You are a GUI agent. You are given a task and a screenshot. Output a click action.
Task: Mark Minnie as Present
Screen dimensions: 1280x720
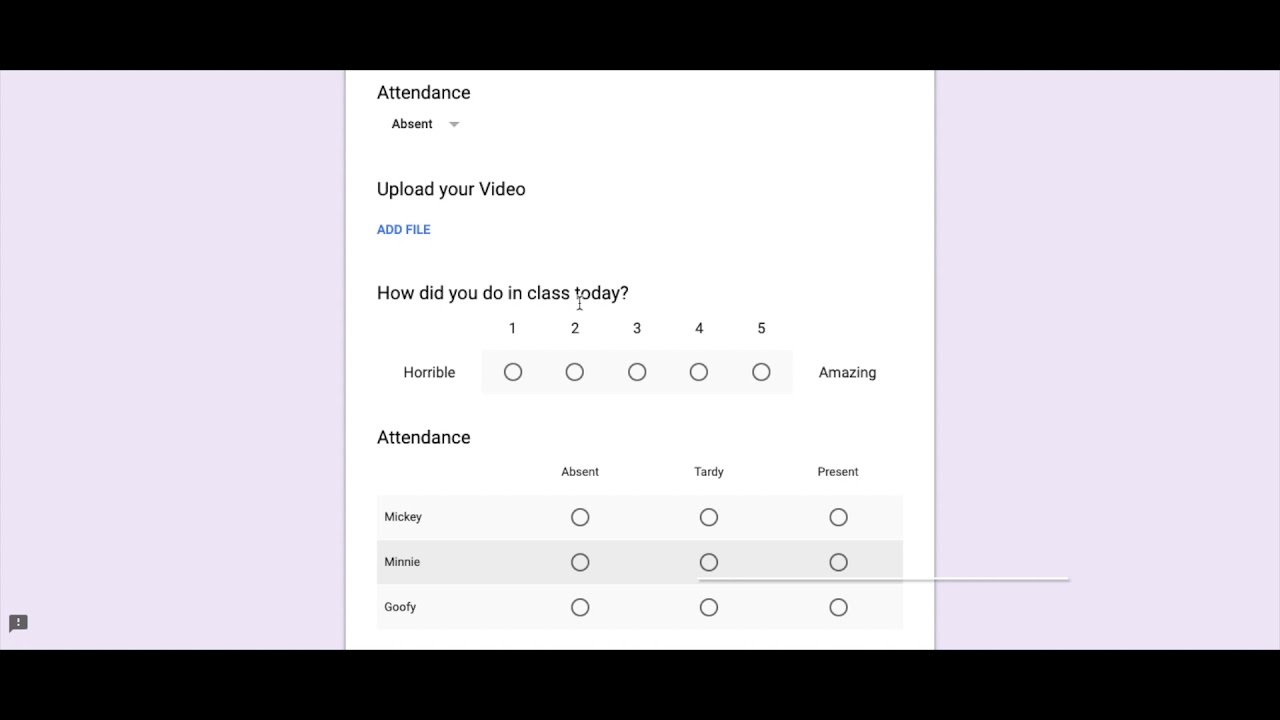pyautogui.click(x=838, y=562)
